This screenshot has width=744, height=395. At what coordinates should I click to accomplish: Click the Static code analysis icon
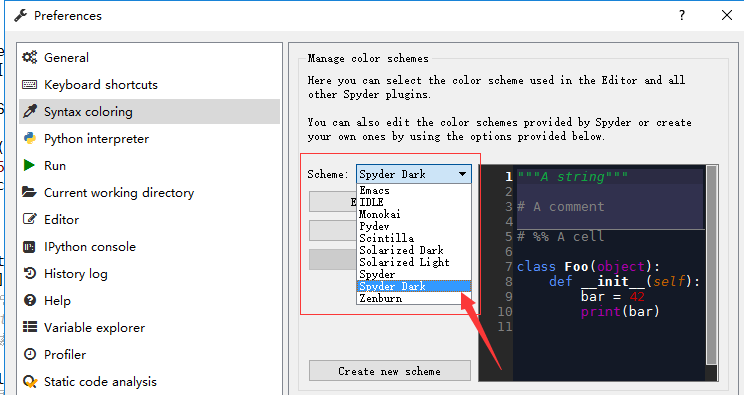click(30, 381)
